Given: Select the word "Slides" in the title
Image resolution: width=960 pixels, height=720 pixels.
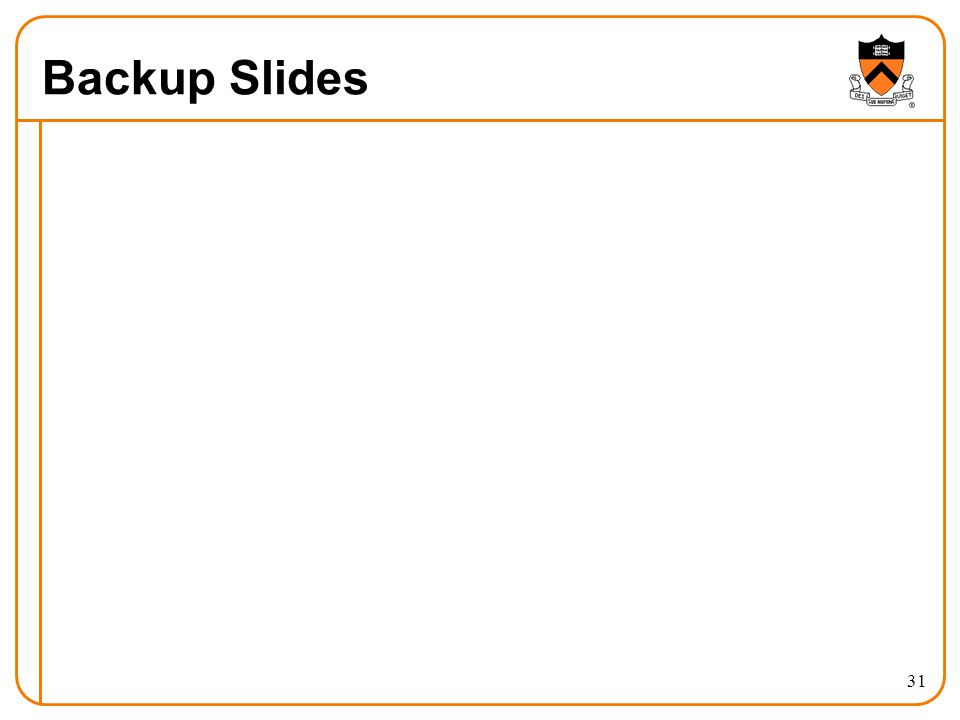Looking at the screenshot, I should [299, 78].
